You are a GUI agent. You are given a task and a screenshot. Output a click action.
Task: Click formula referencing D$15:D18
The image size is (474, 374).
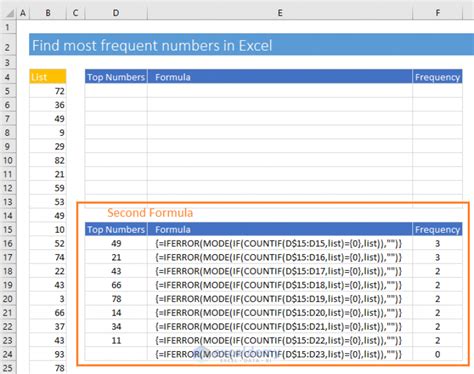point(280,285)
